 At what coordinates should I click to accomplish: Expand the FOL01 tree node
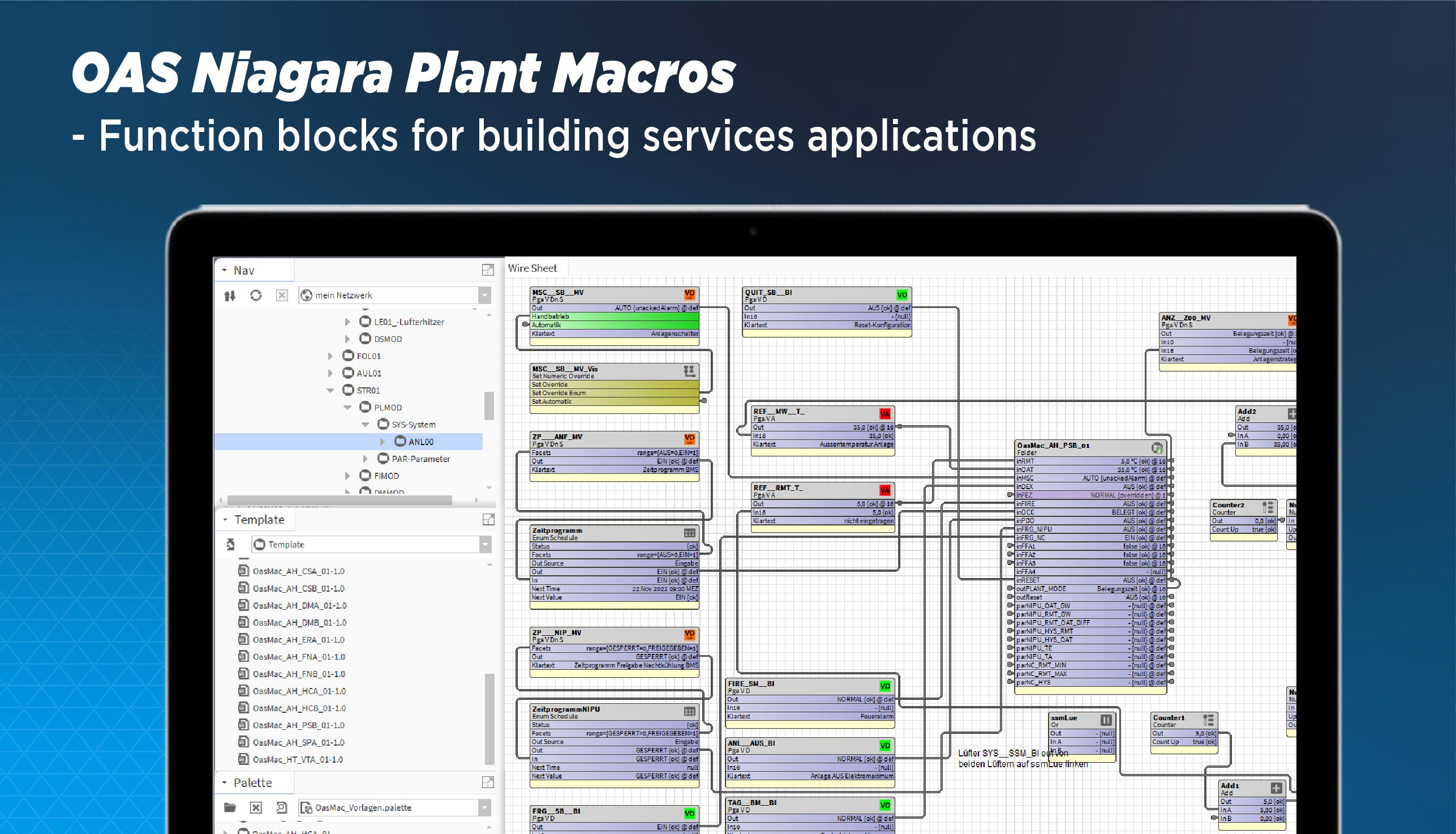click(x=330, y=356)
